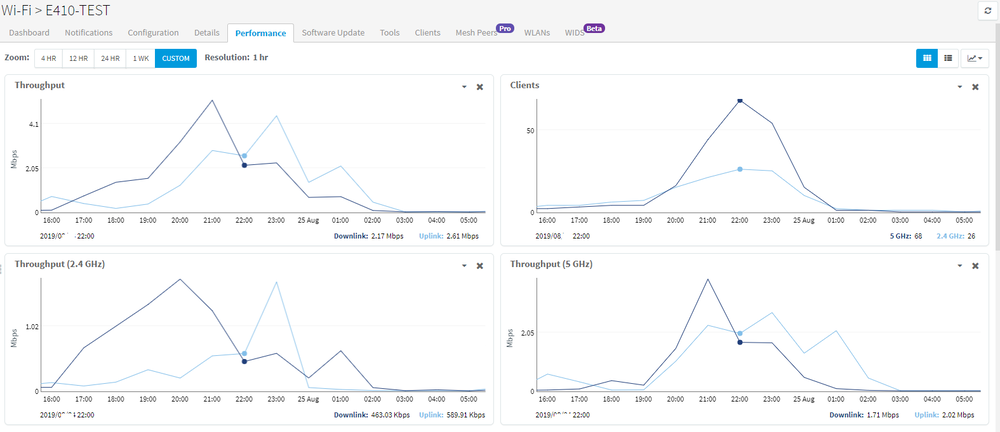Click the Beta badge on WIDS
1000x432 pixels.
click(x=594, y=28)
